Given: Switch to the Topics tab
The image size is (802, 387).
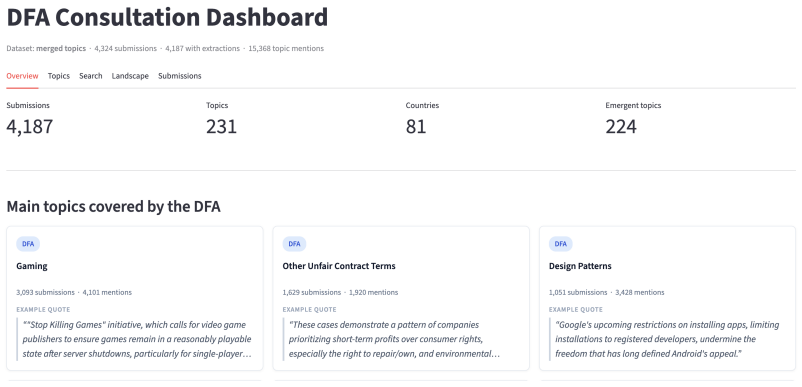Looking at the screenshot, I should [59, 76].
